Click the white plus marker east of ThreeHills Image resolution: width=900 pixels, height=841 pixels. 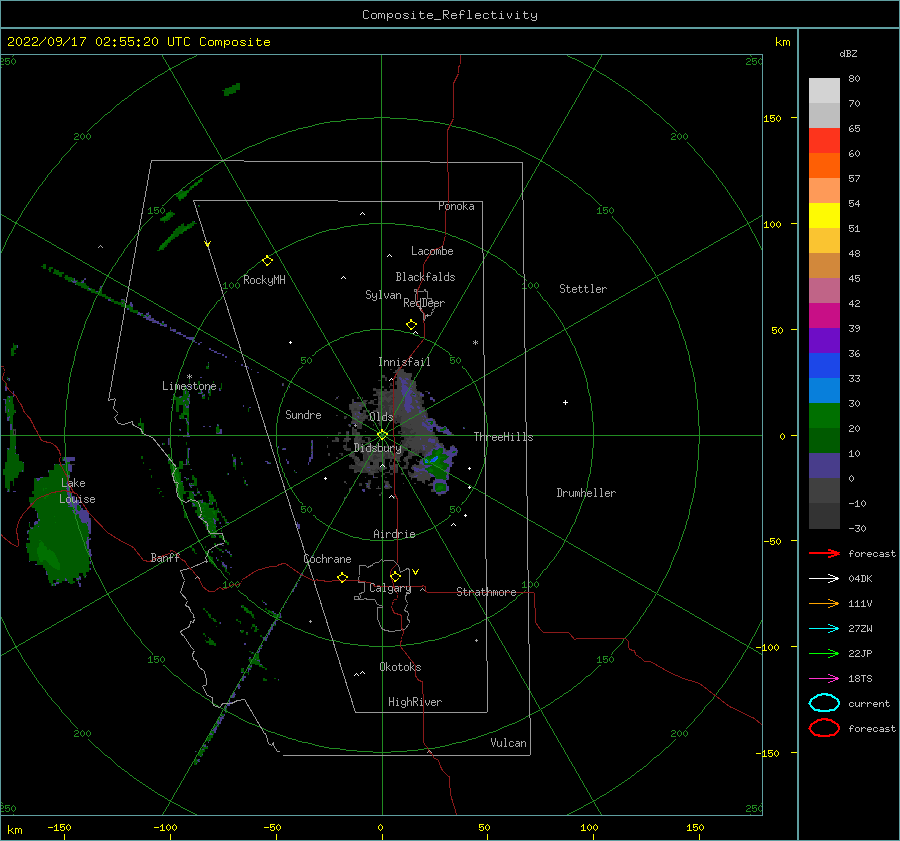click(x=565, y=402)
